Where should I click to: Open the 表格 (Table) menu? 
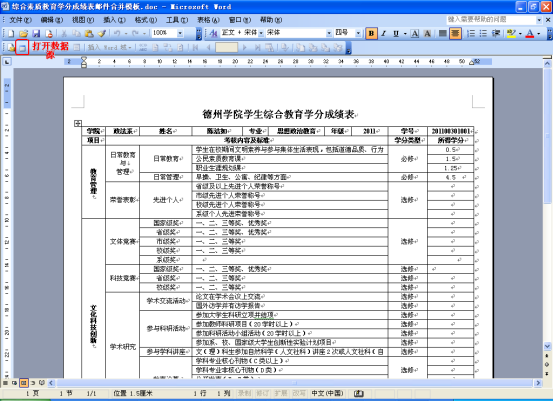pyautogui.click(x=208, y=20)
